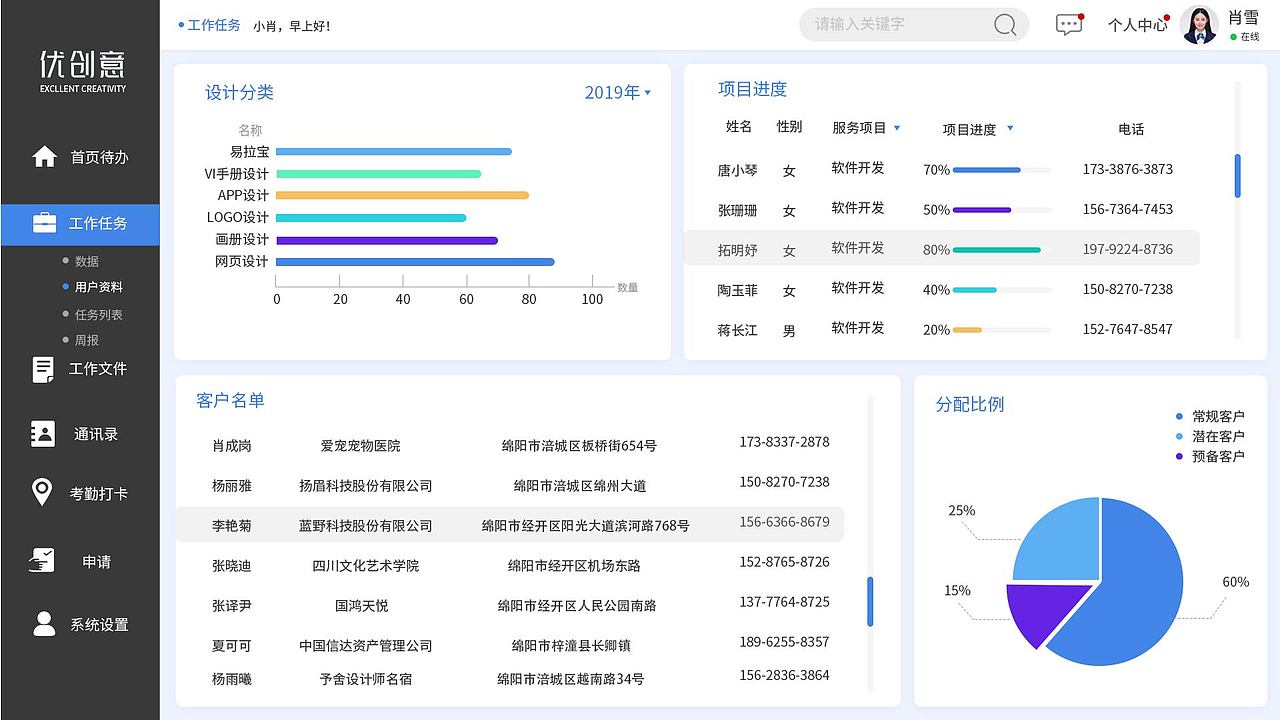
Task: Click the 网页设计 bar in chart
Action: [415, 262]
